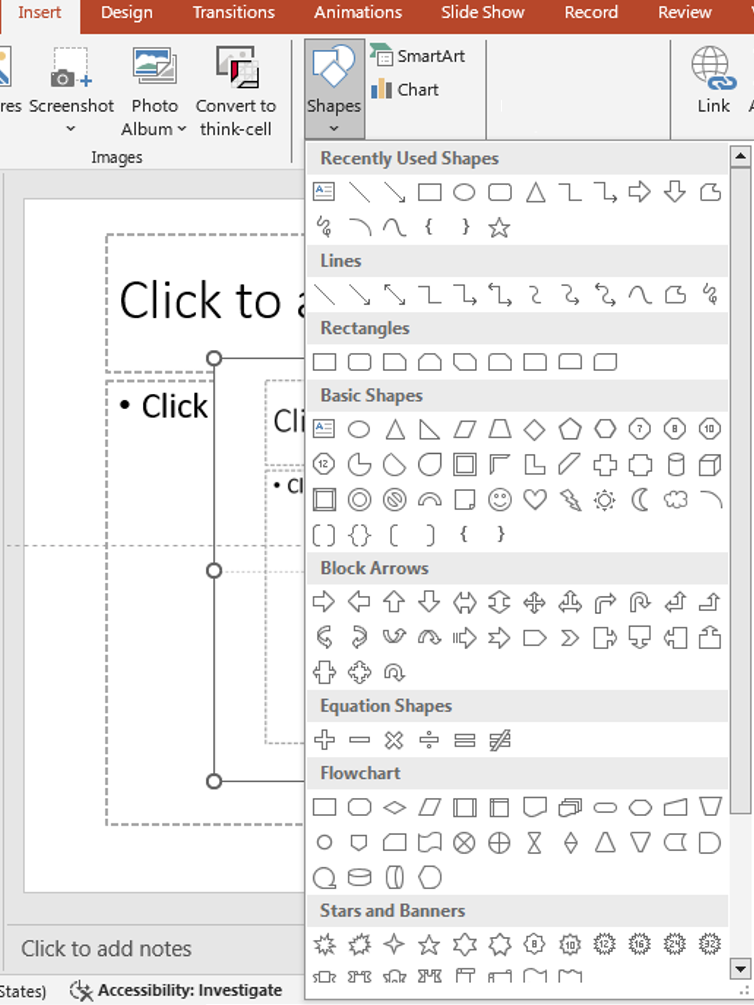Select the No Symbol shape in Basic Shapes
This screenshot has height=1005, width=754.
click(x=394, y=500)
